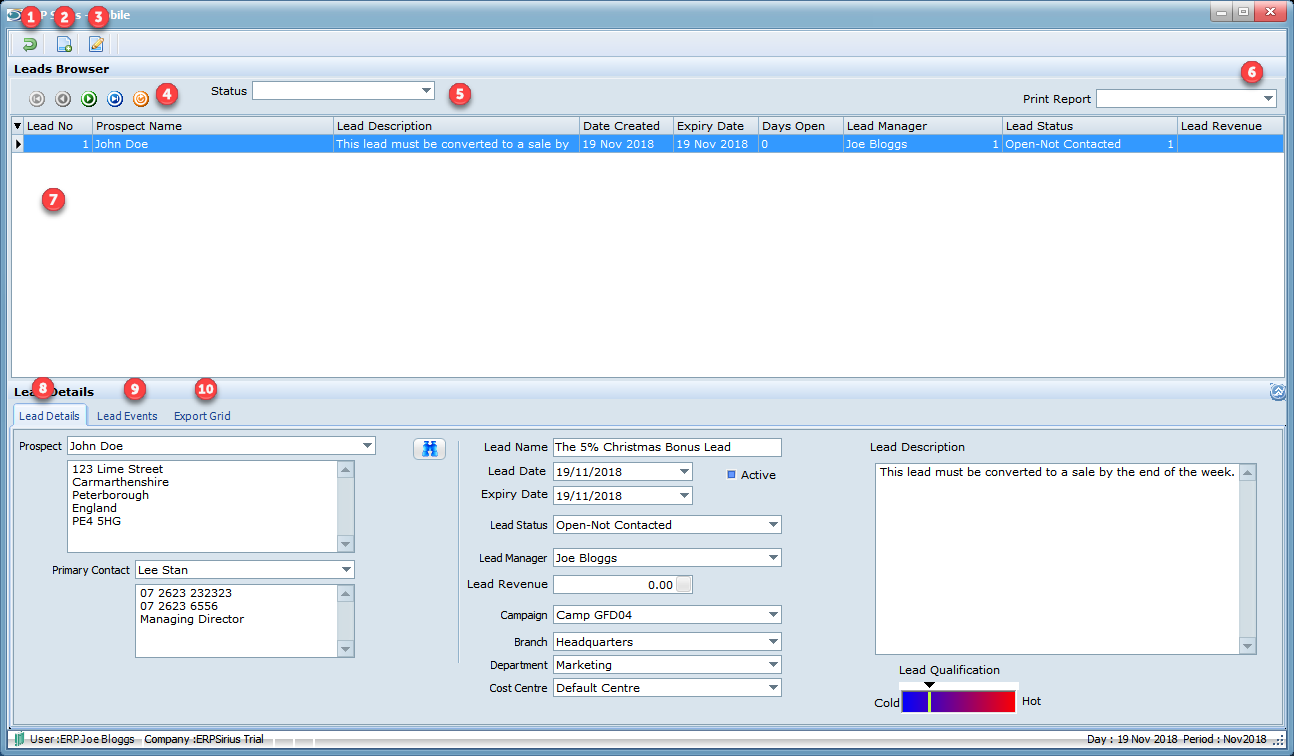Click the ERP Sirius app title icon

pos(13,15)
